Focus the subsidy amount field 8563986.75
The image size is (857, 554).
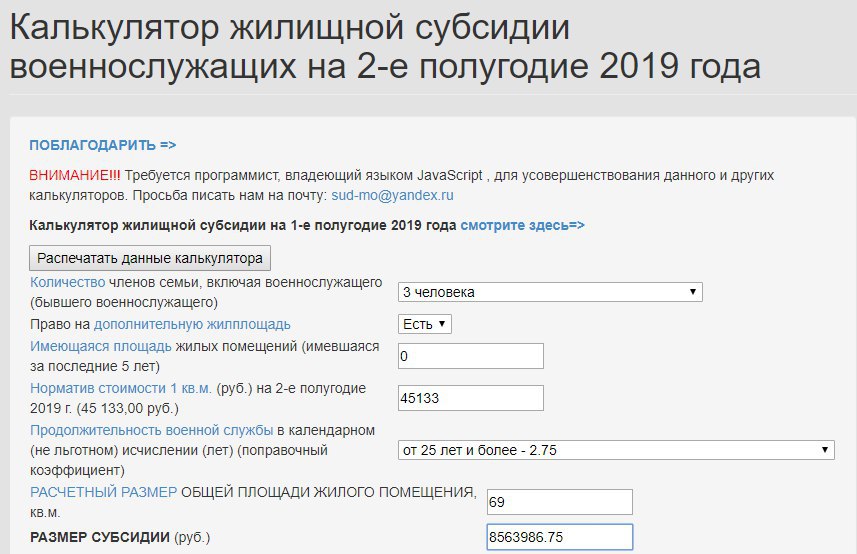pyautogui.click(x=560, y=537)
